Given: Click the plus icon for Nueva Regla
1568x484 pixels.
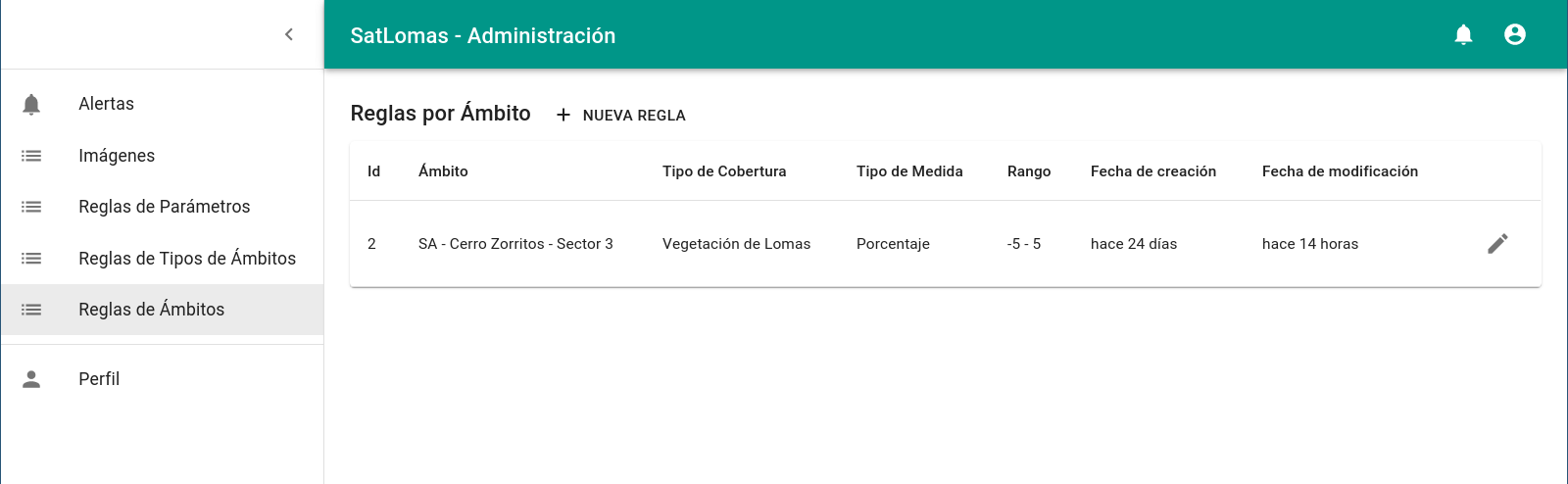Looking at the screenshot, I should click(x=563, y=115).
